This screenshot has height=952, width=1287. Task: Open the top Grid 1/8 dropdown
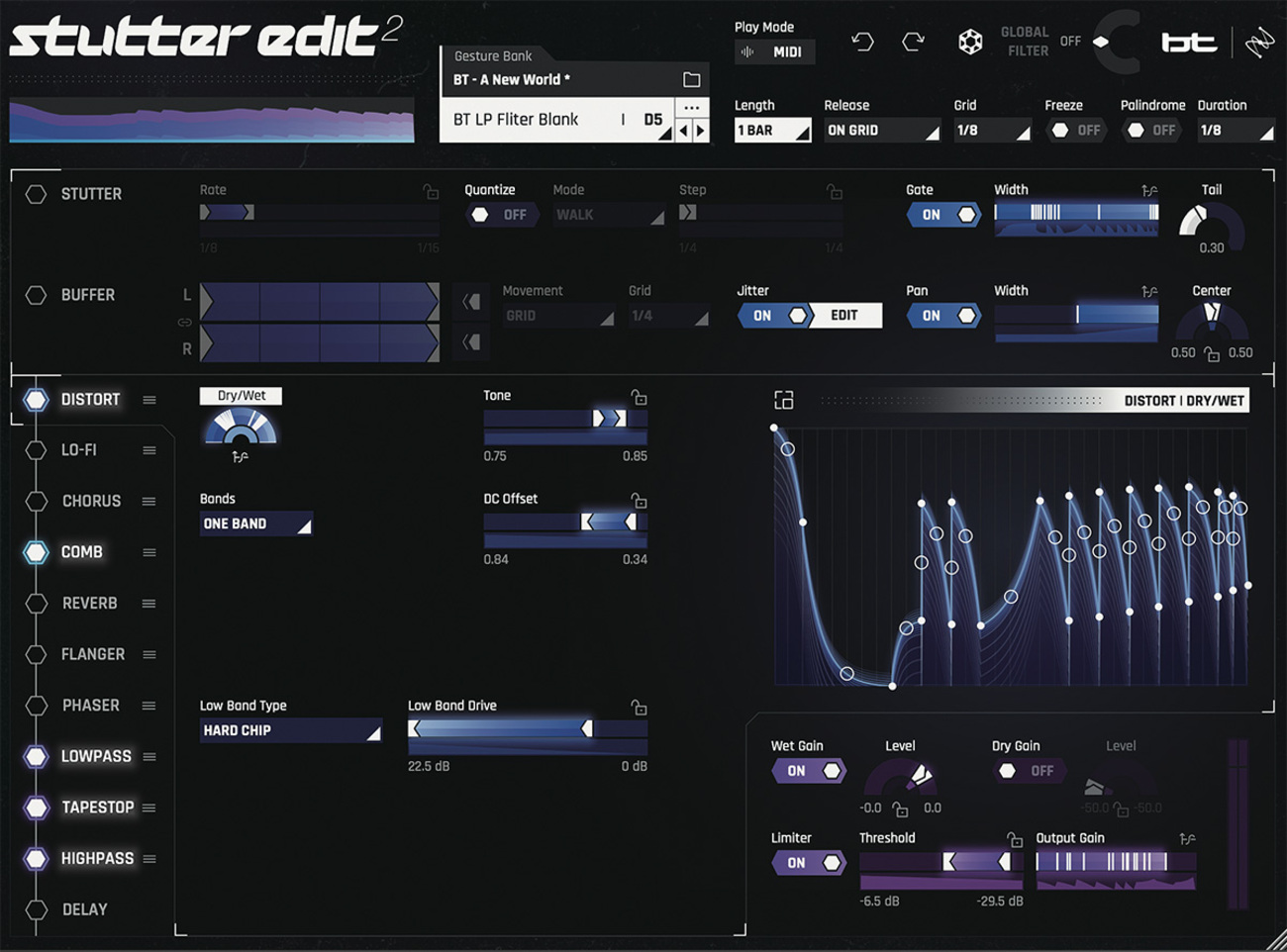993,131
